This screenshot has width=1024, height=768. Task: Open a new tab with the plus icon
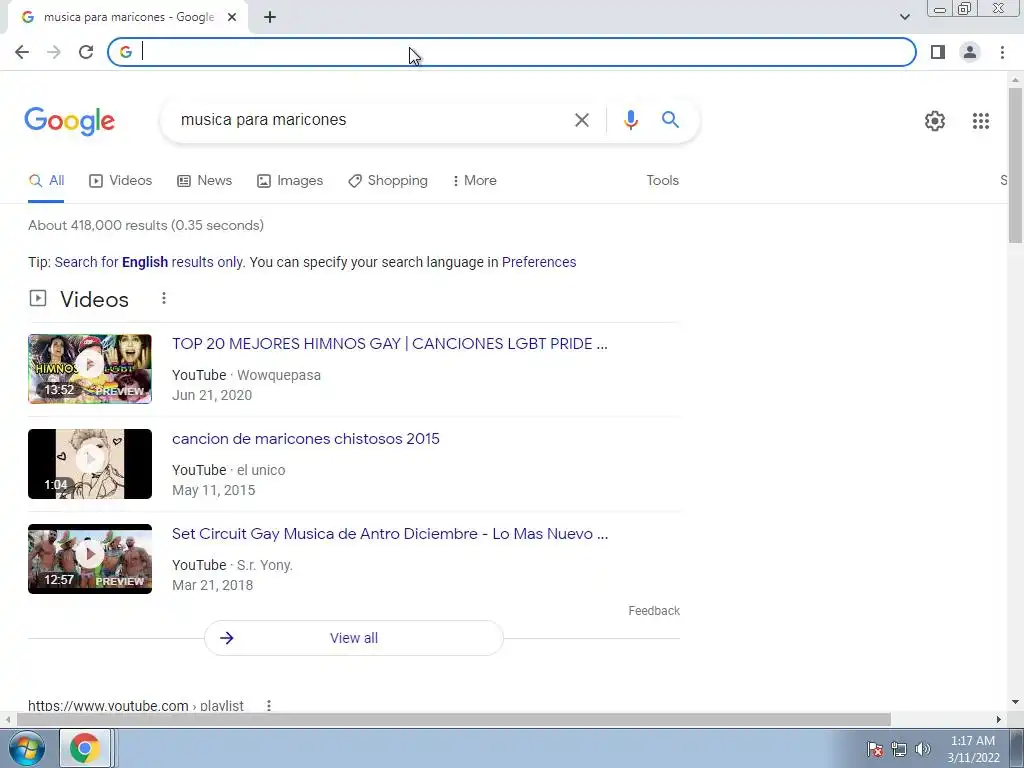tap(270, 18)
